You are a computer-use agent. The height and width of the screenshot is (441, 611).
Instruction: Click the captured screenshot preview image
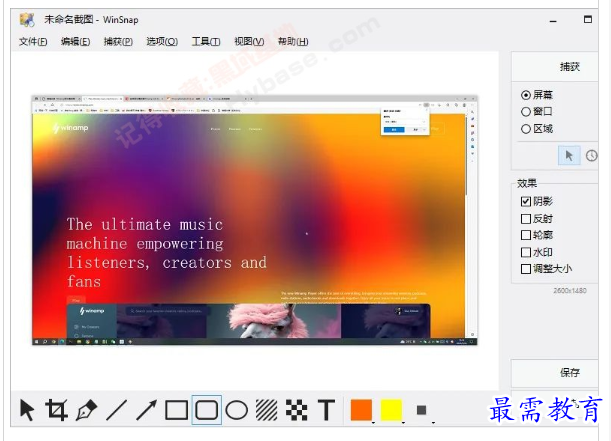click(x=255, y=220)
